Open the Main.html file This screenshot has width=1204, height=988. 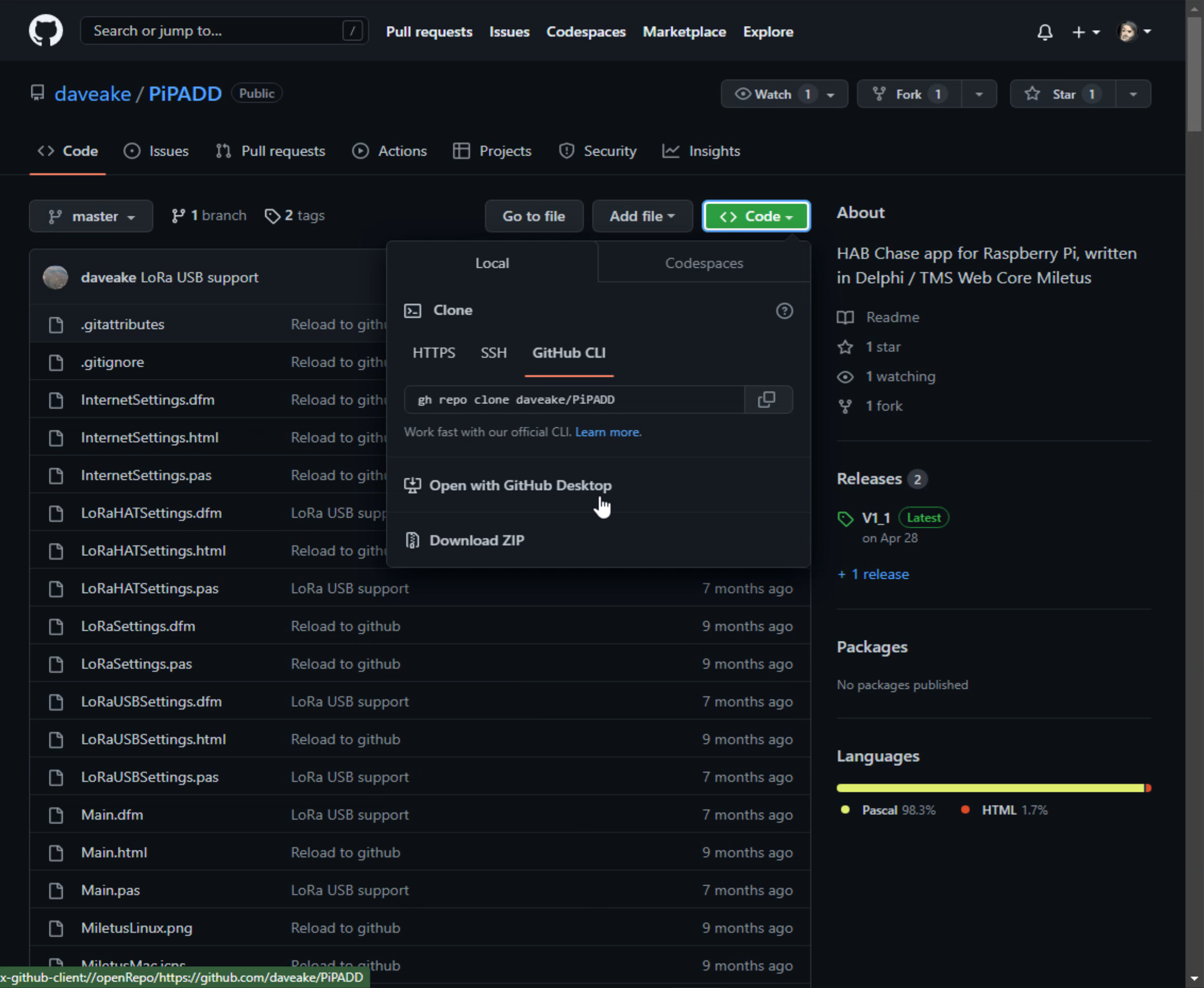[x=114, y=852]
